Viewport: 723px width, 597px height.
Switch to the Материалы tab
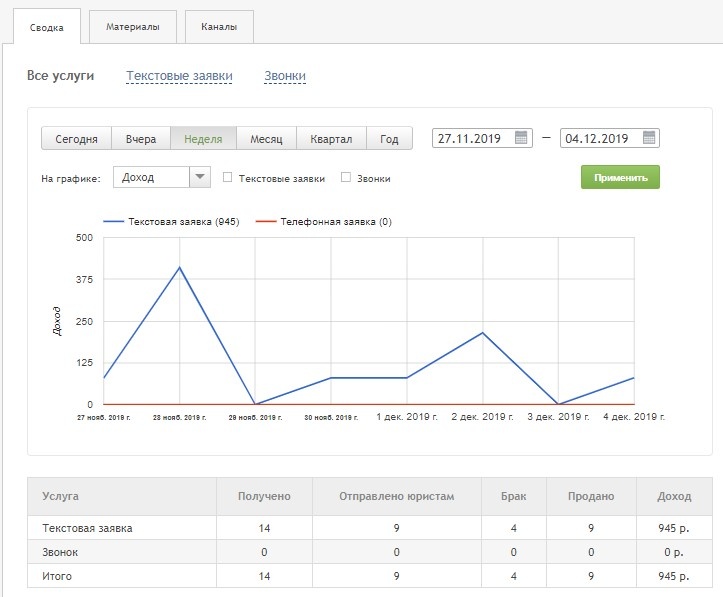(x=132, y=27)
